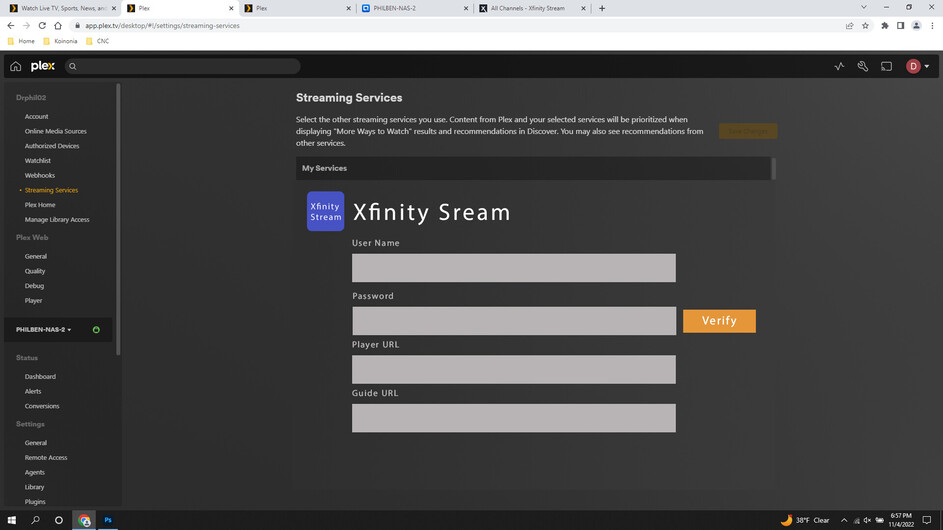Open the Windows notification center
The width and height of the screenshot is (943, 530).
pos(927,520)
